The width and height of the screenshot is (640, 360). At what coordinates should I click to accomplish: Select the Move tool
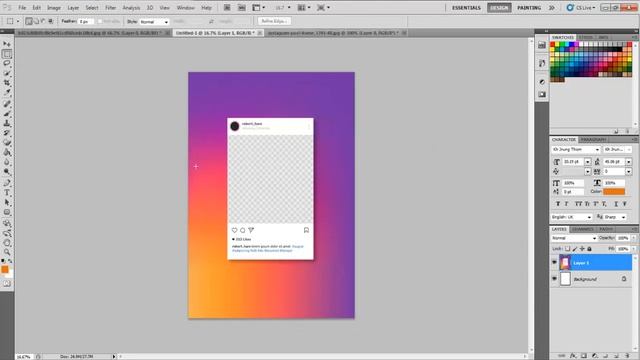(7, 44)
